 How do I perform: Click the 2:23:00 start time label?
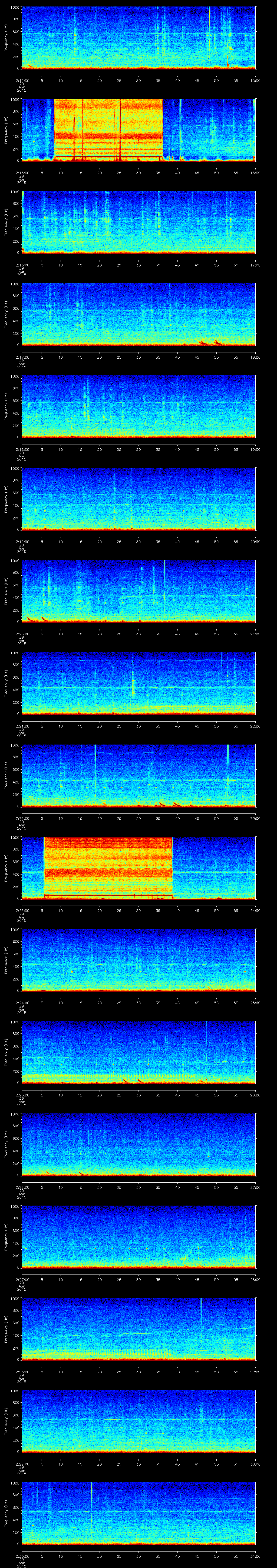(x=22, y=910)
